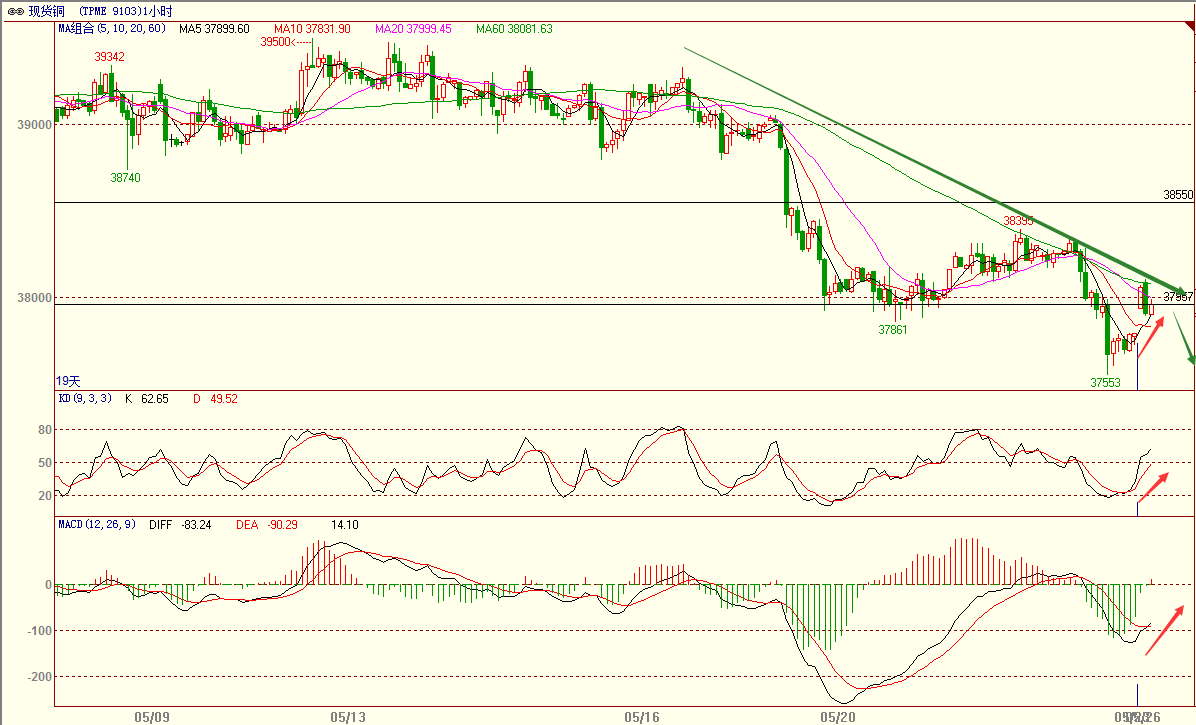
Task: Click the green MA60 38081.63 legend
Action: 515,29
